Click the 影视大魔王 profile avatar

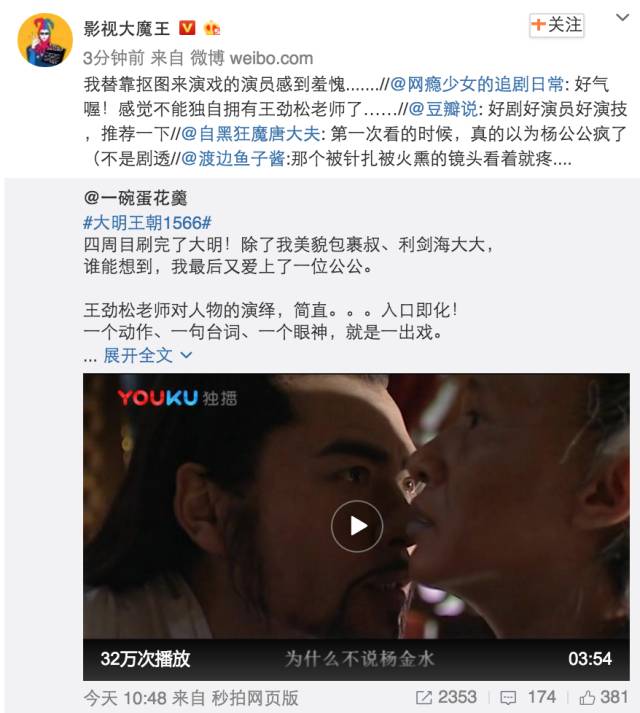(x=45, y=40)
